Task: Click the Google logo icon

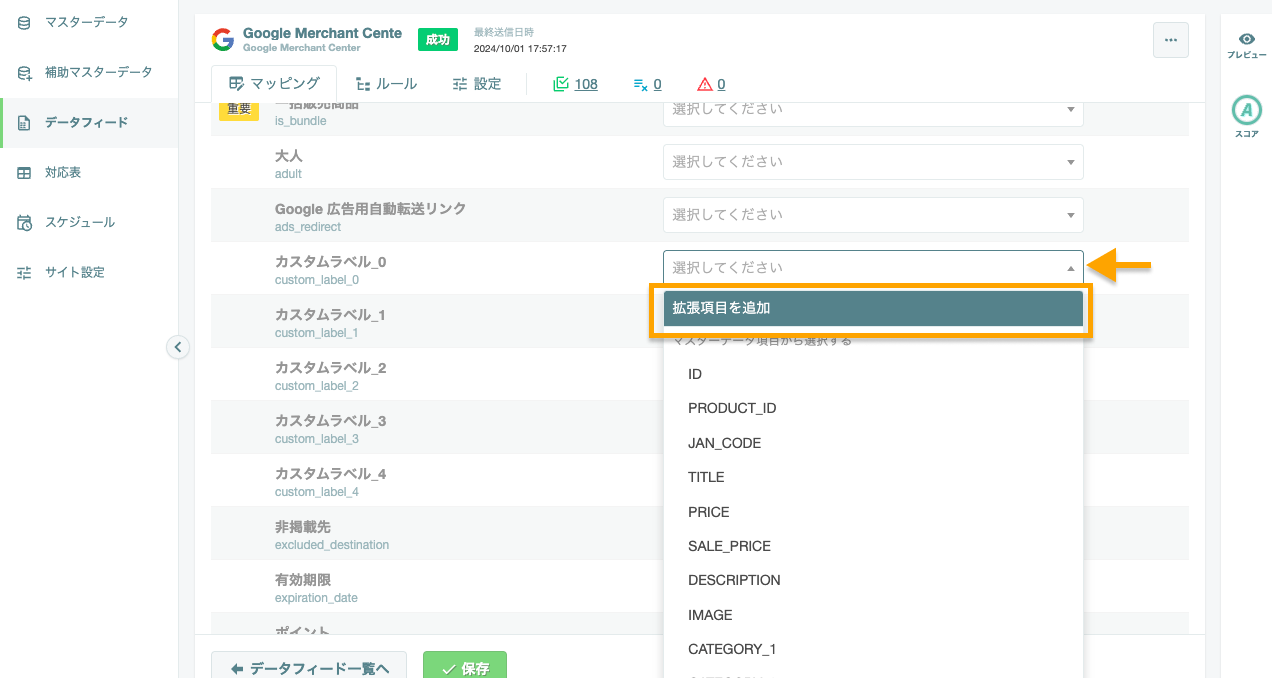Action: pos(223,39)
